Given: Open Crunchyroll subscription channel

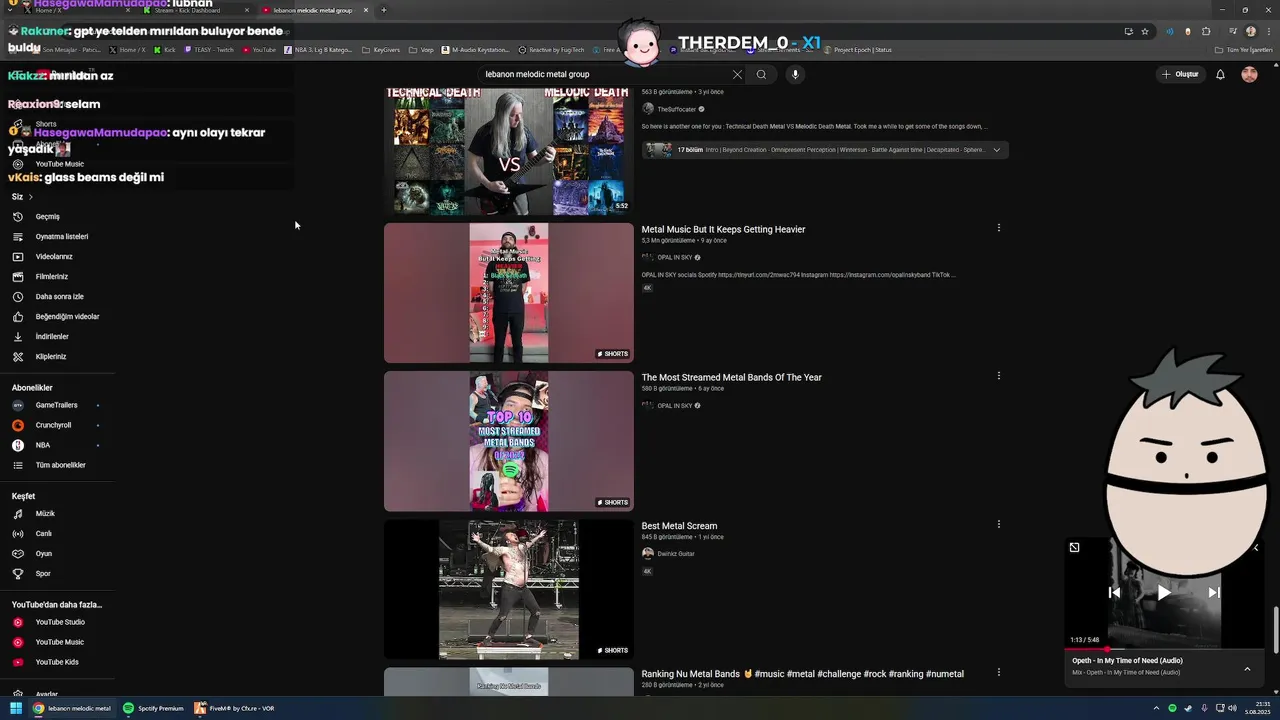Looking at the screenshot, I should click(53, 425).
